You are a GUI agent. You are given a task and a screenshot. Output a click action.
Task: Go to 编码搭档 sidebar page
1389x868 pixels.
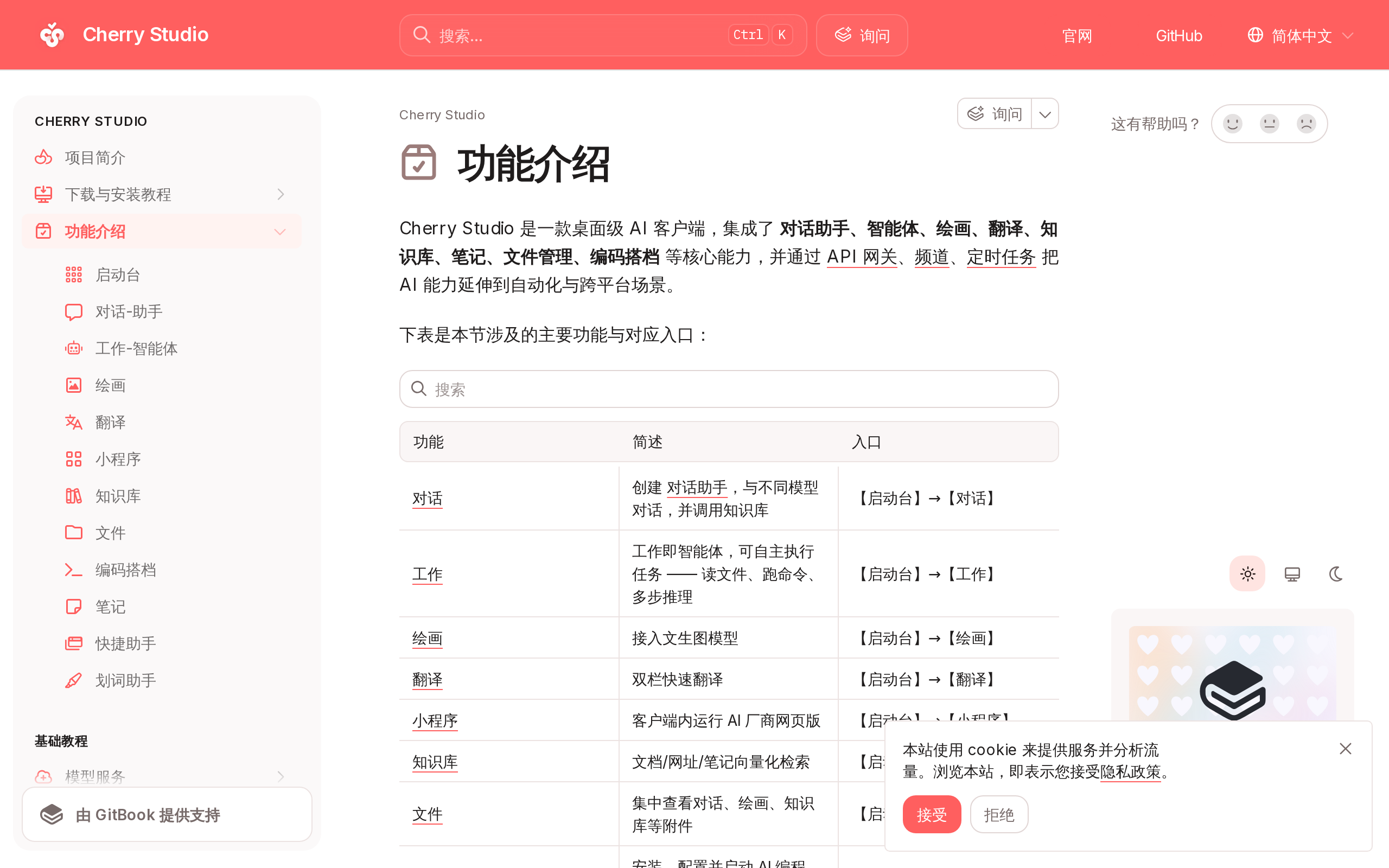[x=176, y=570]
